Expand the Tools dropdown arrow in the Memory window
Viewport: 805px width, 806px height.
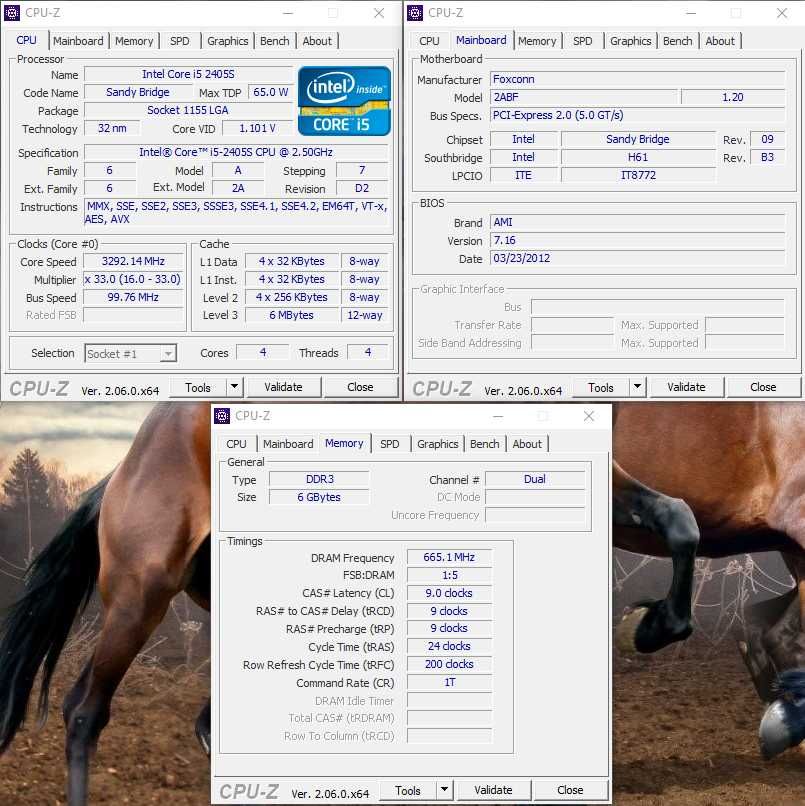[x=444, y=790]
